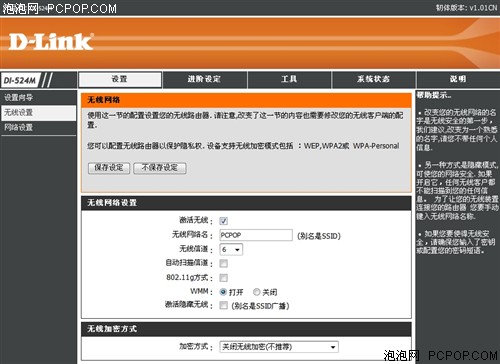Select 设置向导 in the sidebar
The height and width of the screenshot is (364, 500).
click(x=38, y=98)
